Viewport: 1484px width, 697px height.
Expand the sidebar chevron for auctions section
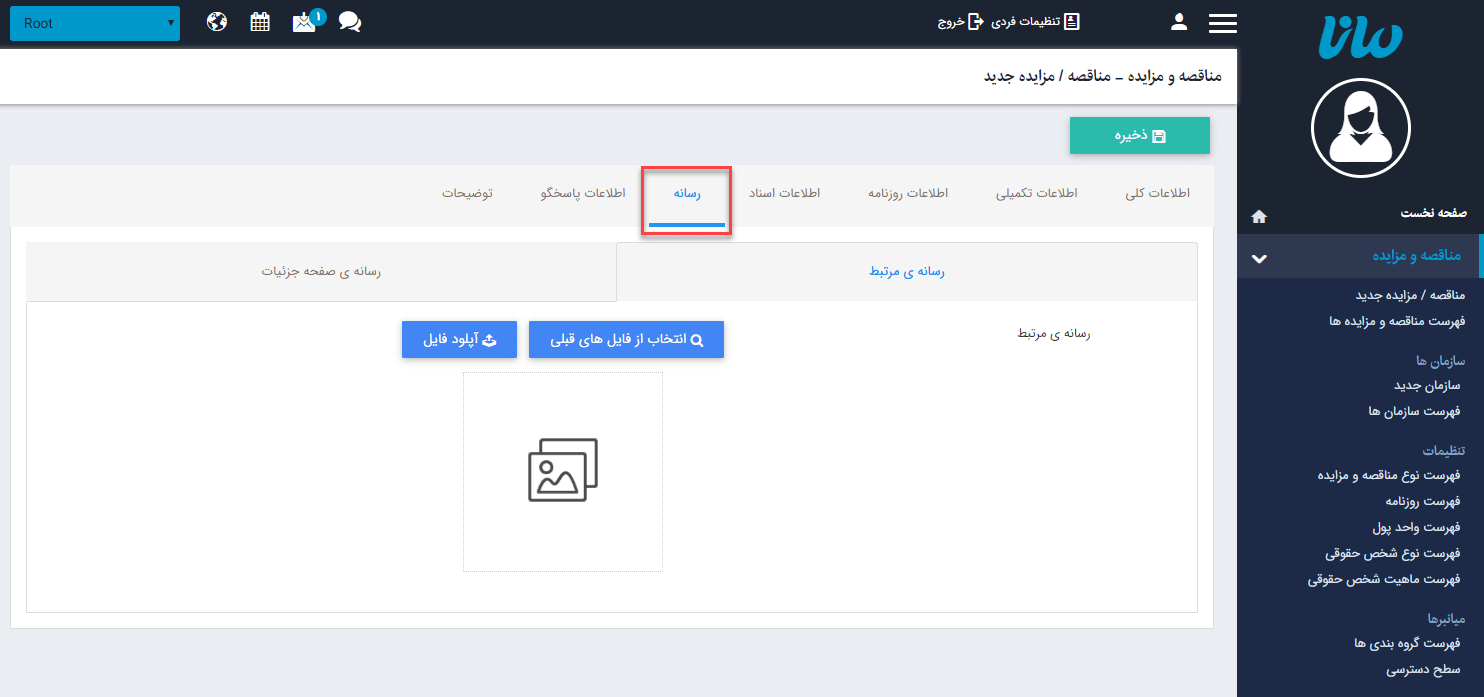[1258, 256]
